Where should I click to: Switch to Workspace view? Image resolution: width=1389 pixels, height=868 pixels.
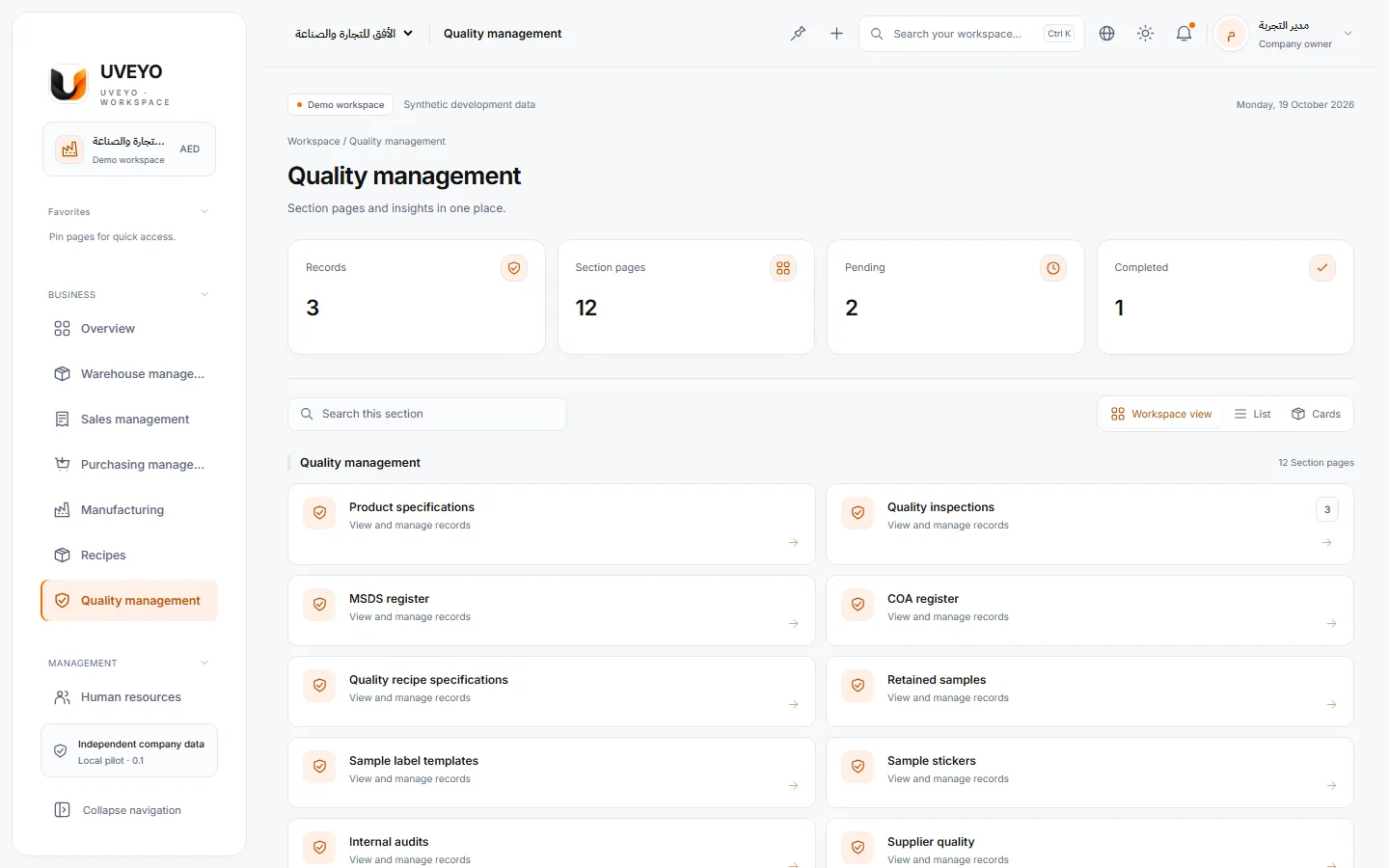click(1161, 414)
